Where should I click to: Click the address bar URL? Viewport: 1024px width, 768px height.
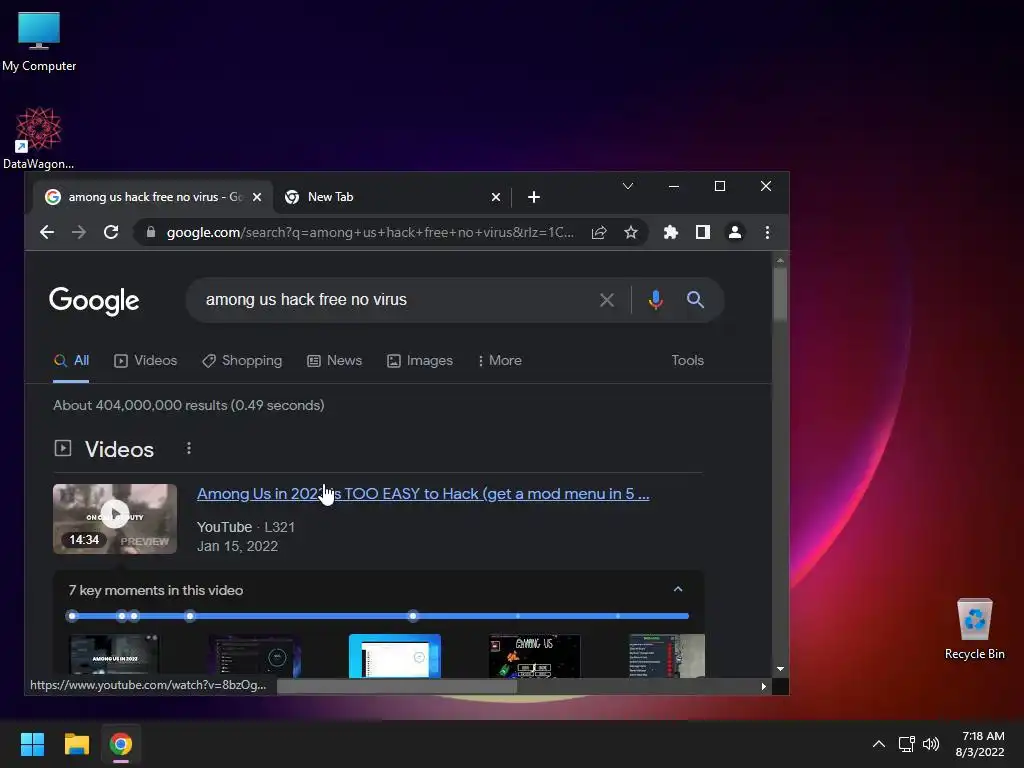(370, 232)
